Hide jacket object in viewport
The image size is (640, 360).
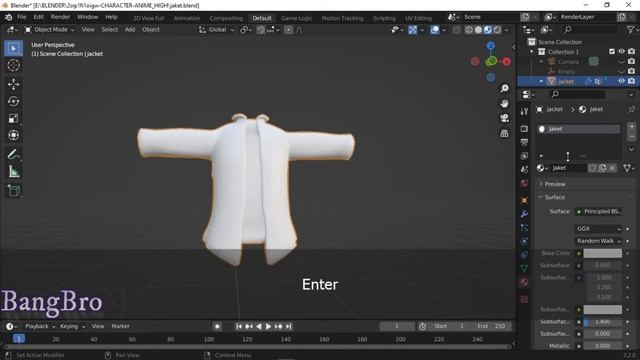click(621, 81)
